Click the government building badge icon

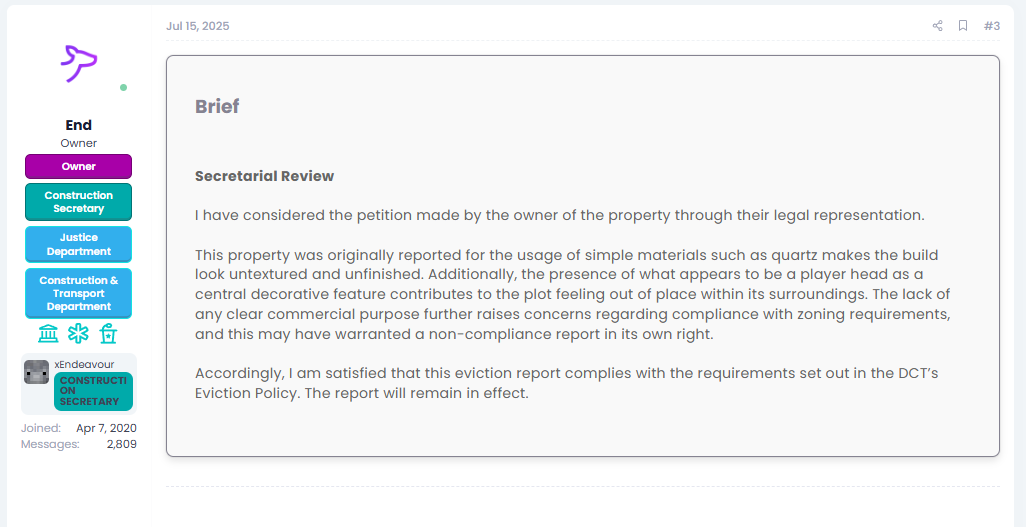tap(48, 335)
